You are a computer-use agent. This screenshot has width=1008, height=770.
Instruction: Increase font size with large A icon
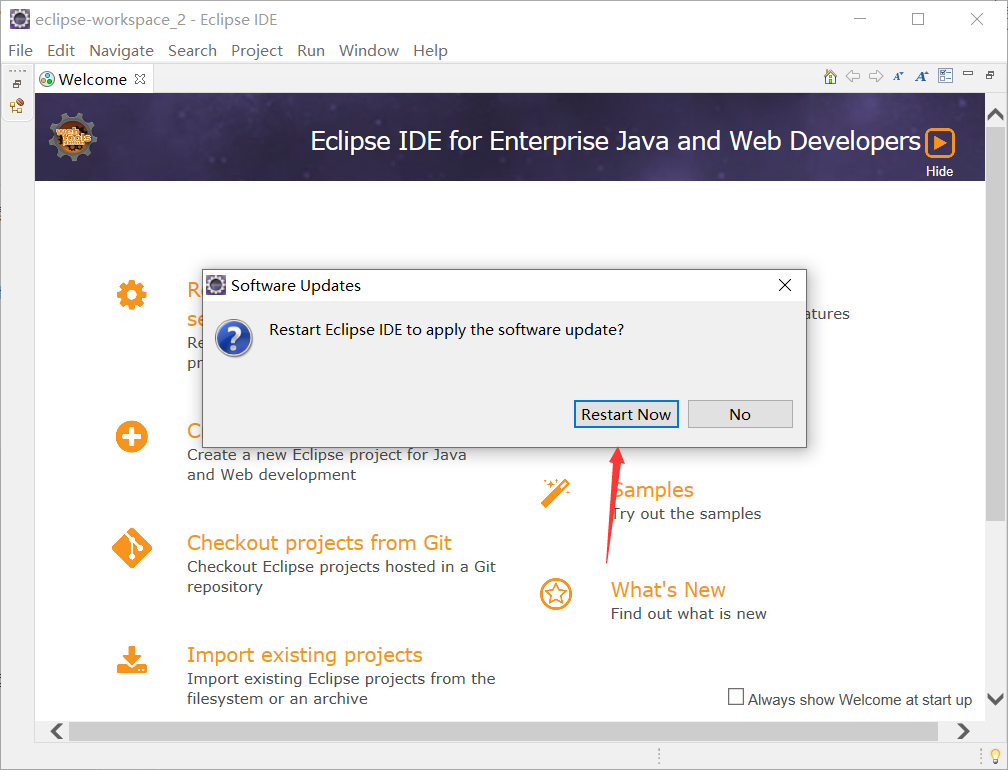(922, 76)
